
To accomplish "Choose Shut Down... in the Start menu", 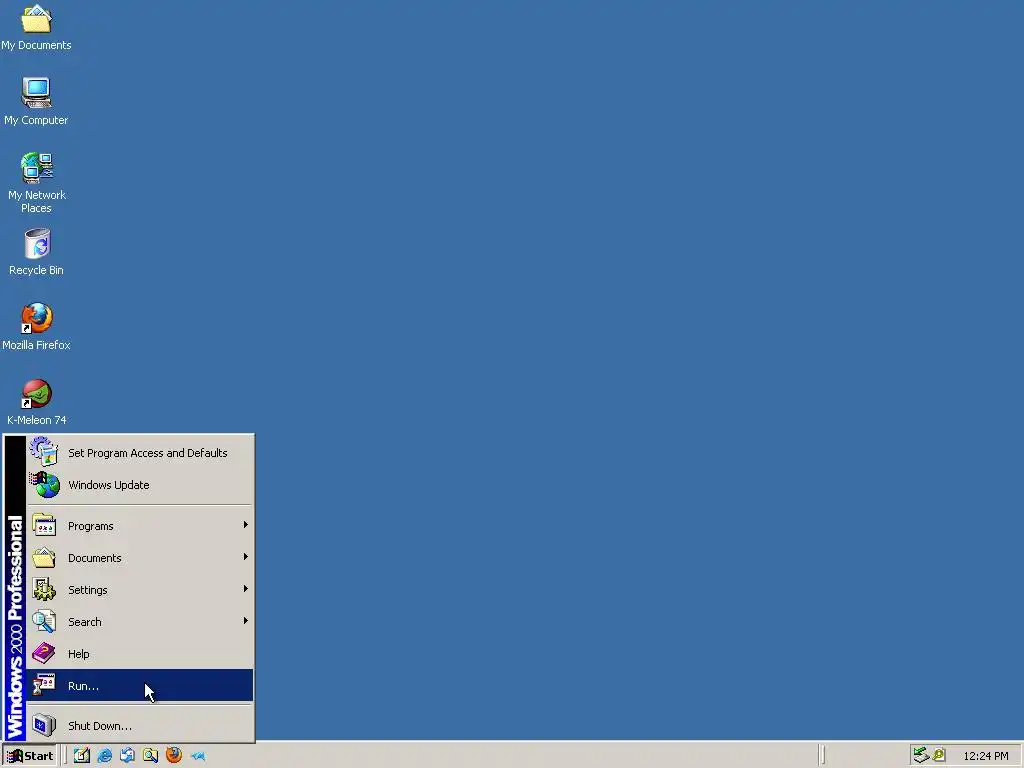I will pyautogui.click(x=140, y=726).
